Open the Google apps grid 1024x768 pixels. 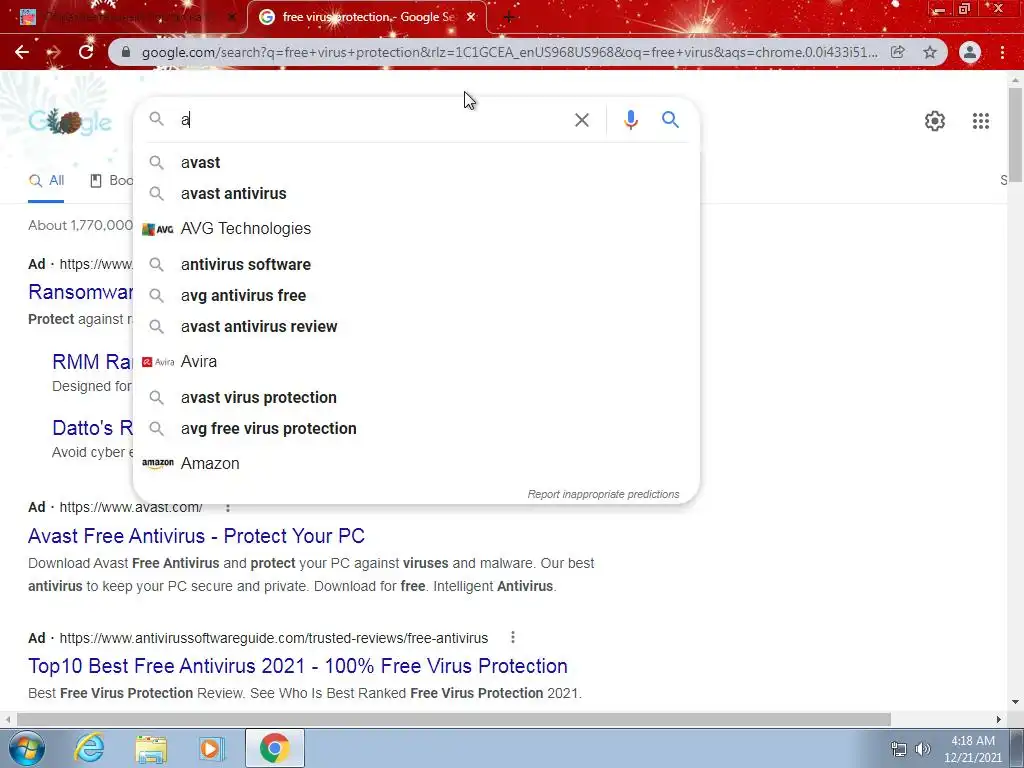coord(980,121)
